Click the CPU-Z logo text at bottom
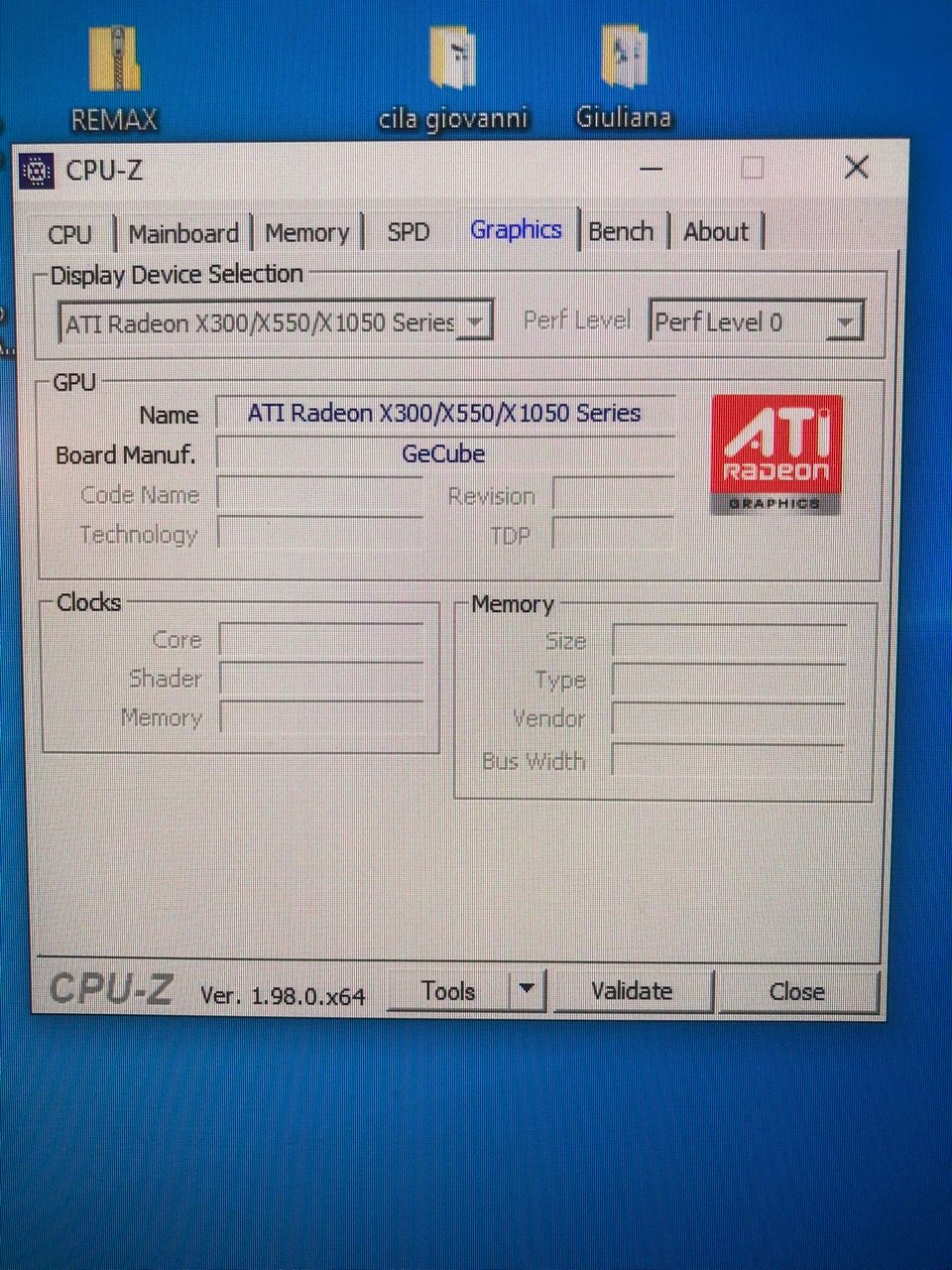The width and height of the screenshot is (952, 1270). [111, 989]
